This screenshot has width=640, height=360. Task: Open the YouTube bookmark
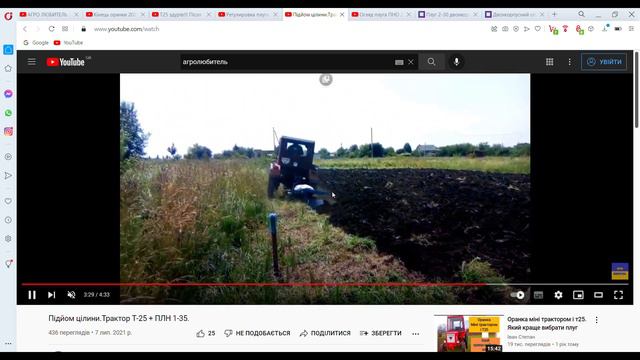69,42
